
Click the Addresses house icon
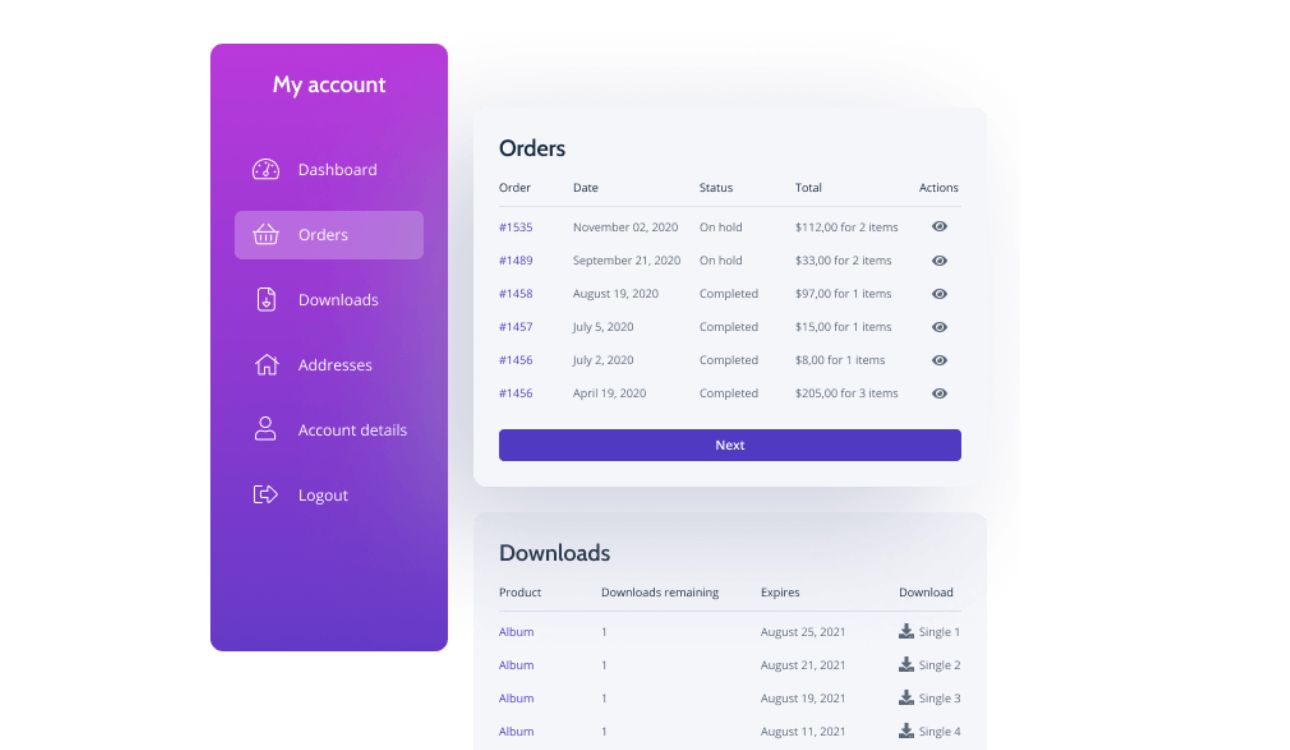(265, 365)
